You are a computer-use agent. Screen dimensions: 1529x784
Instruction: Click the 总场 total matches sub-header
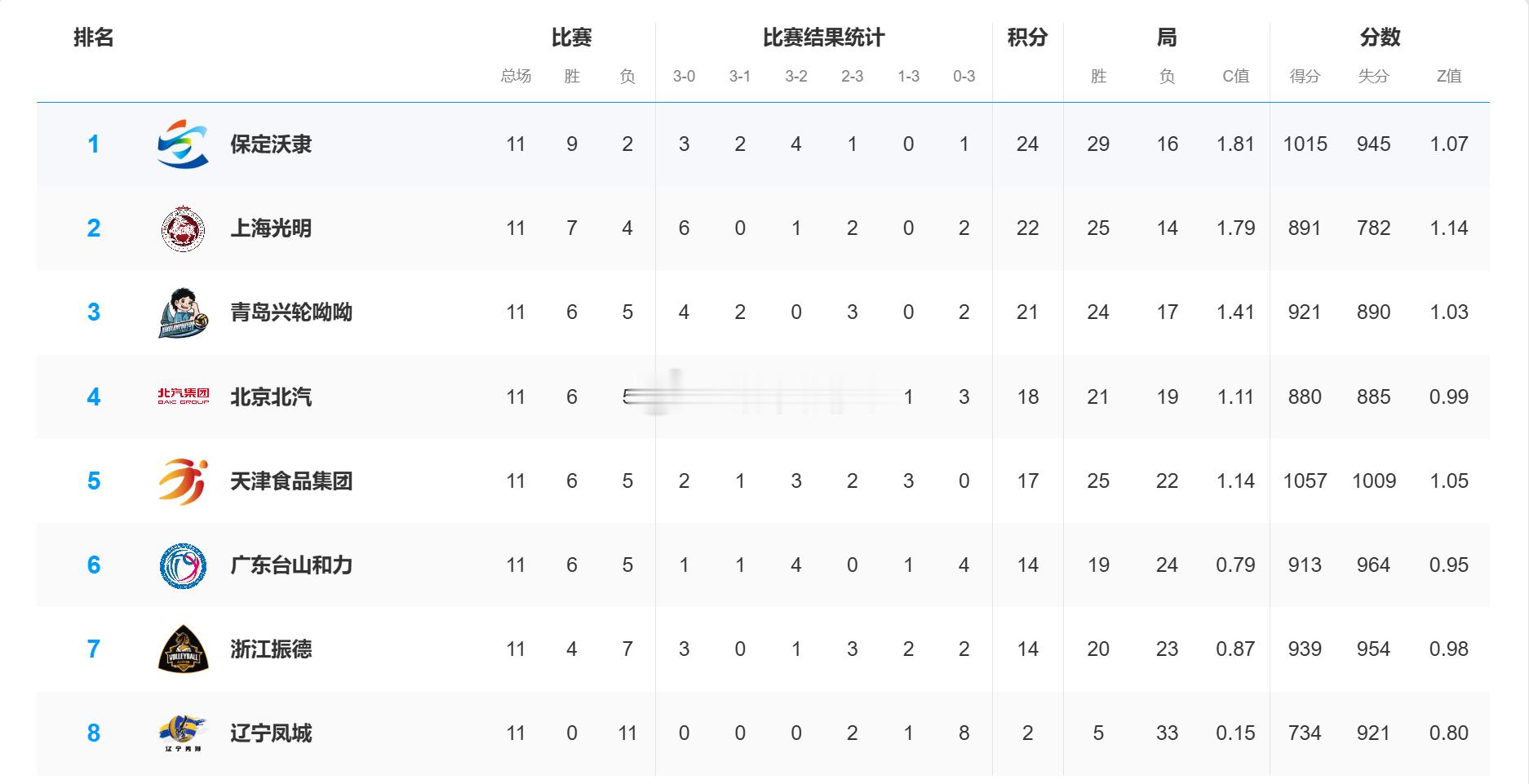pos(516,77)
